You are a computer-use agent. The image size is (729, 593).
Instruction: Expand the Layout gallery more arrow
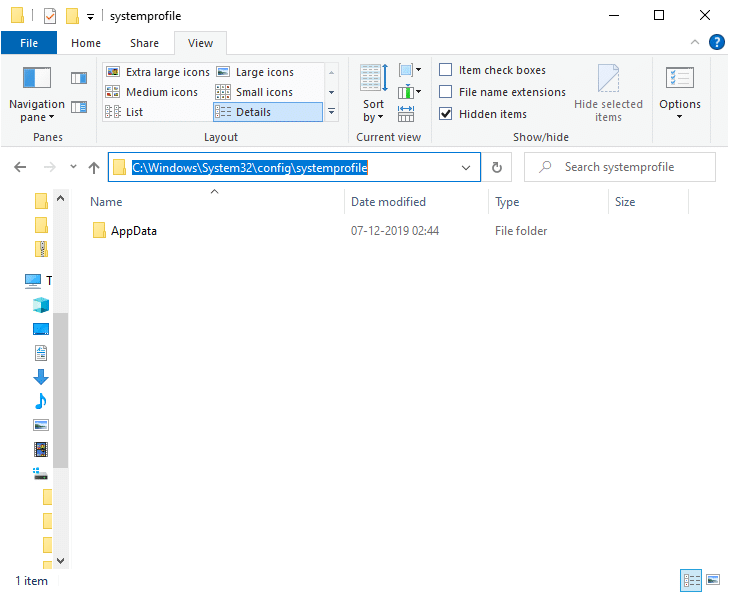[332, 112]
